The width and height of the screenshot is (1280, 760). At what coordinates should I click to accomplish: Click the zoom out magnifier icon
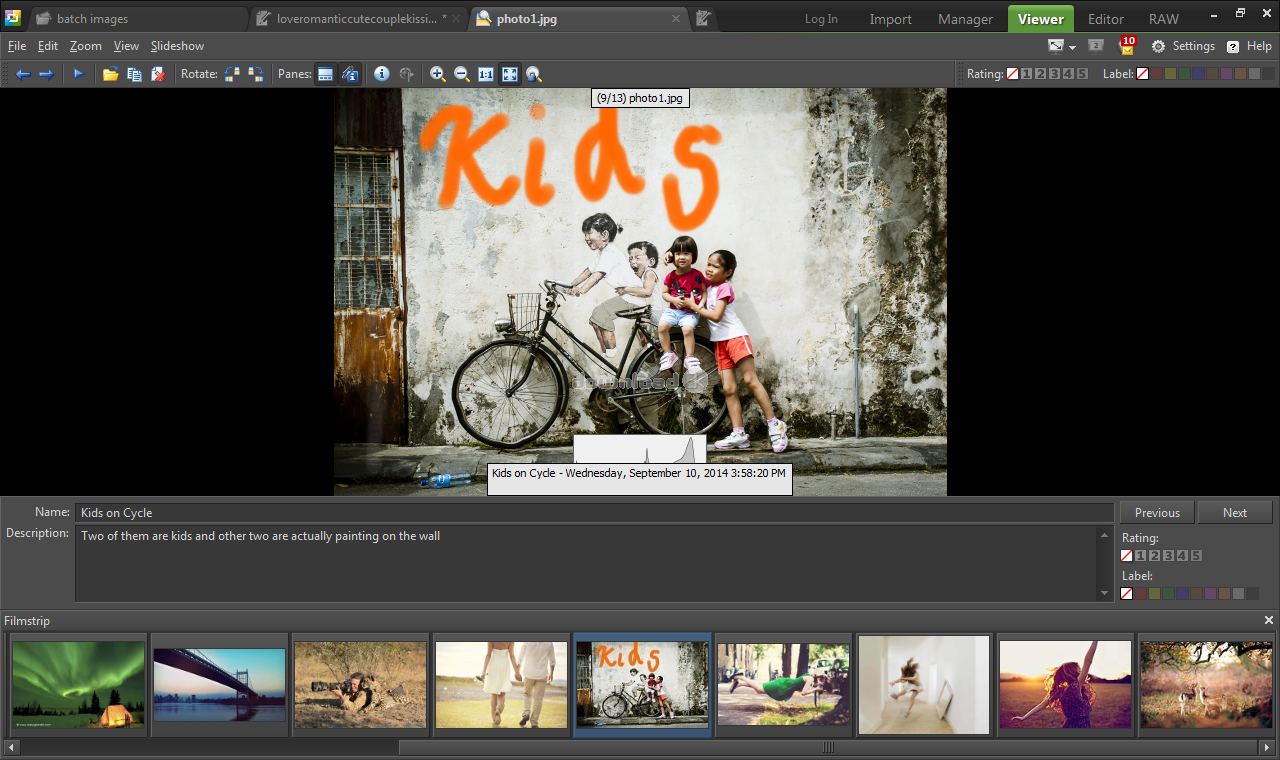[462, 74]
